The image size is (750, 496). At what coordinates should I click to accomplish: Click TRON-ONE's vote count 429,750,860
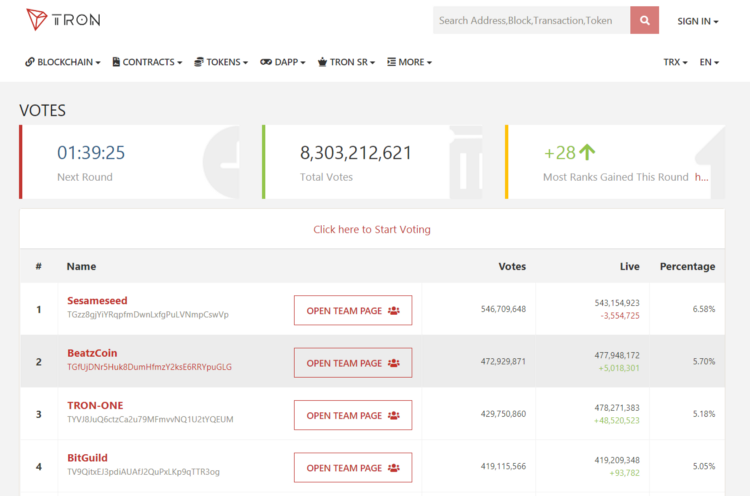pyautogui.click(x=503, y=414)
